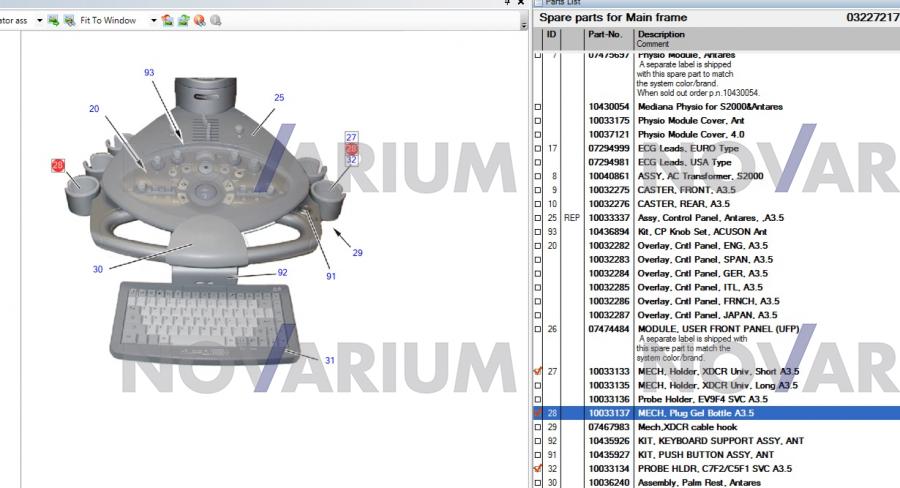Uncheck the checked box for ID 27
The image size is (900, 488).
(538, 371)
